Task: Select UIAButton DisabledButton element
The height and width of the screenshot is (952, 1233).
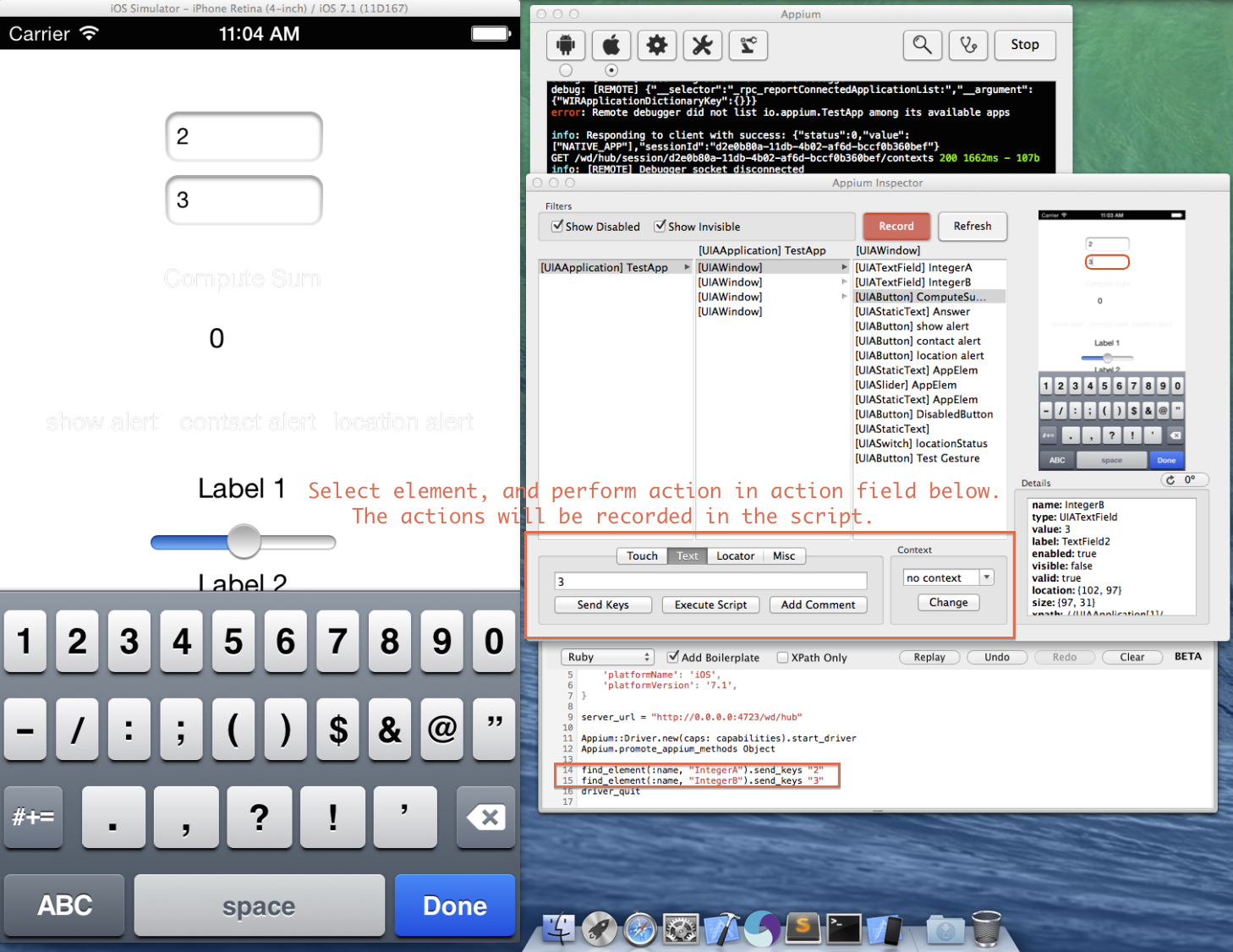Action: (929, 414)
